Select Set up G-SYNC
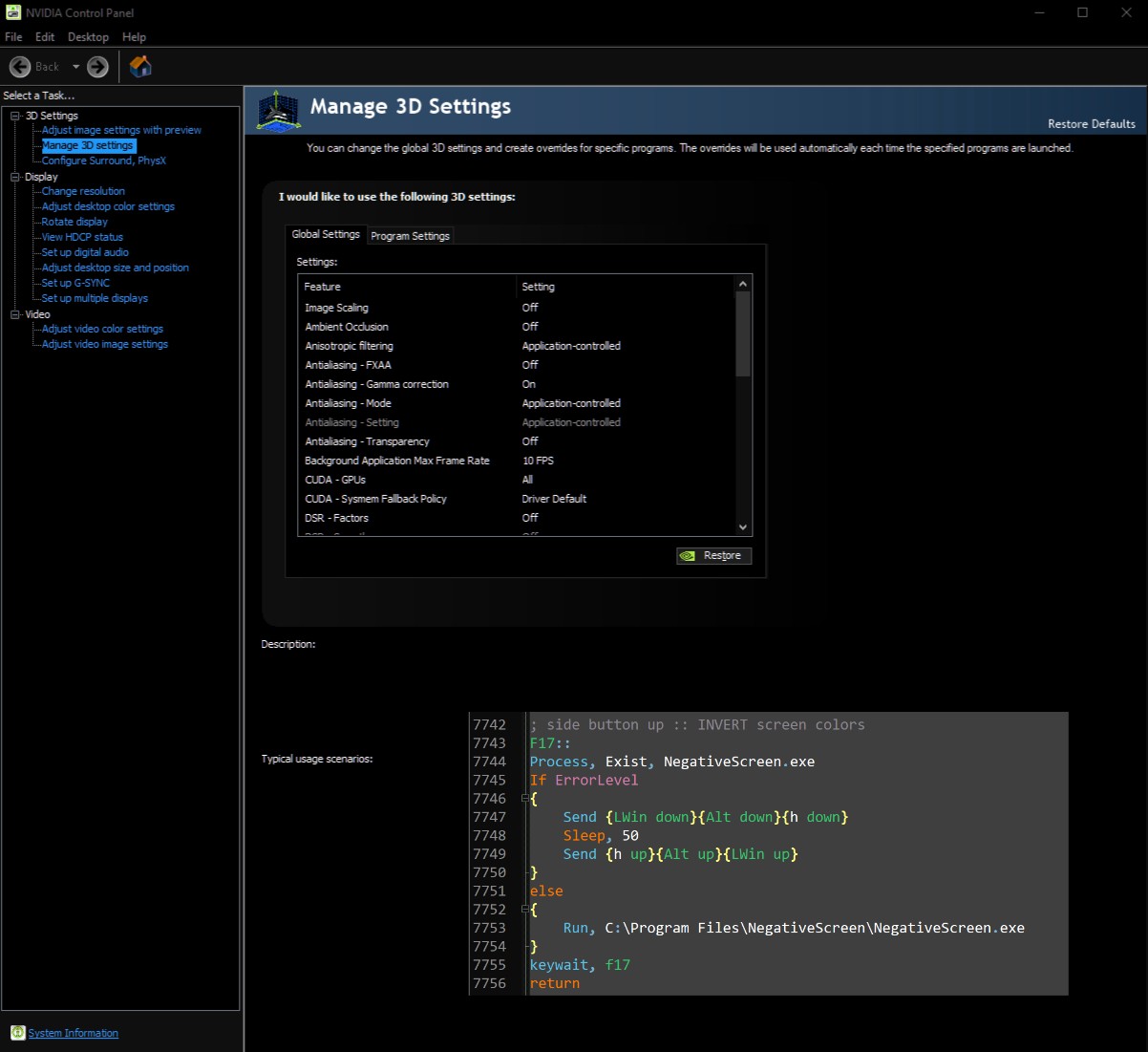Screen dimensions: 1148x1052 (x=75, y=283)
